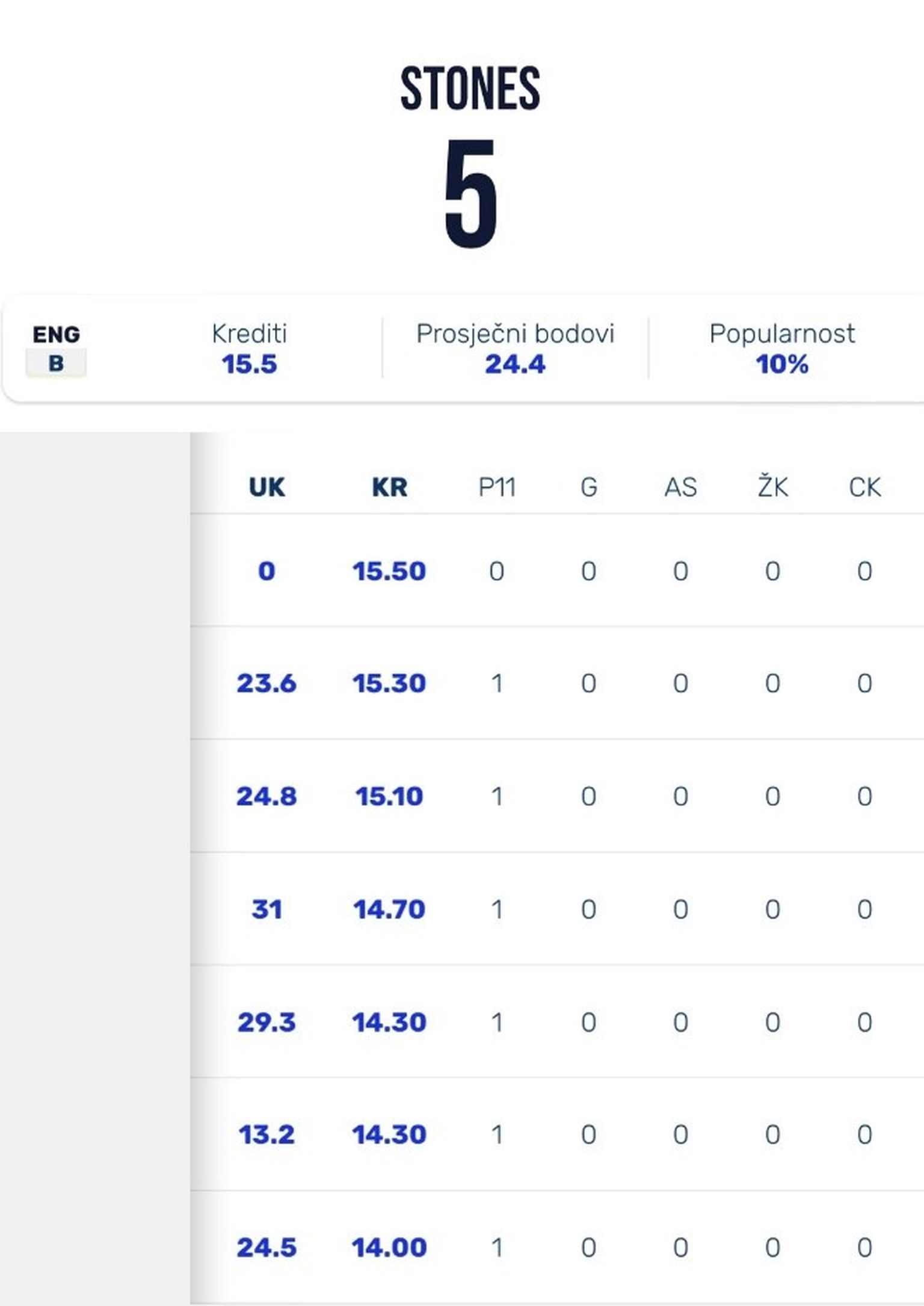Click the 31 points value
Screen dimensions: 924x1306
click(x=266, y=909)
